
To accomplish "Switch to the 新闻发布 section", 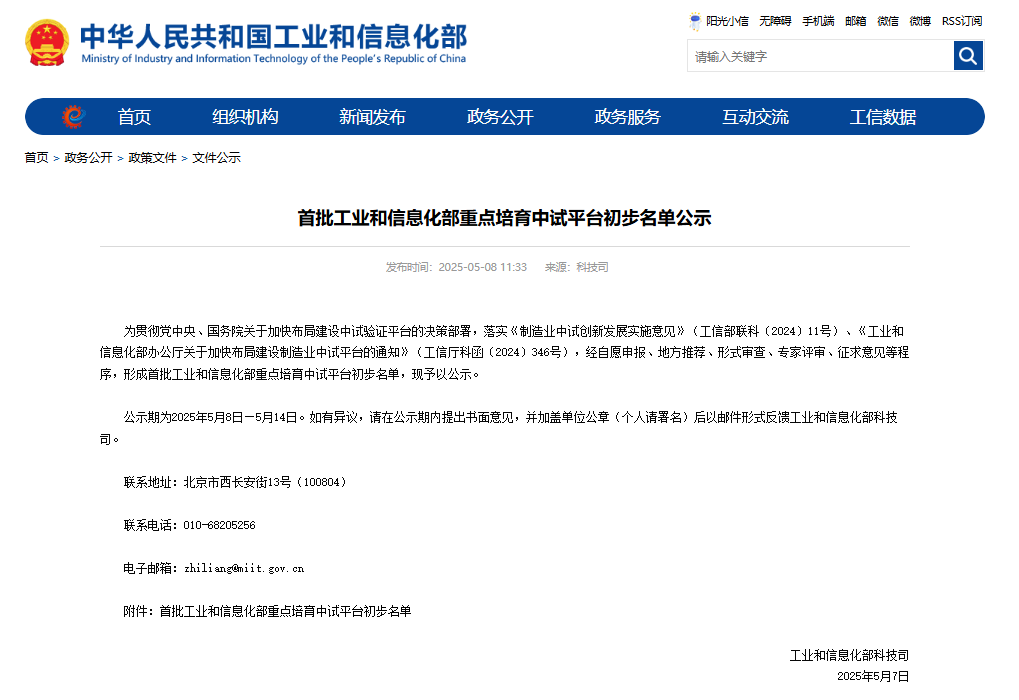I will click(x=372, y=116).
